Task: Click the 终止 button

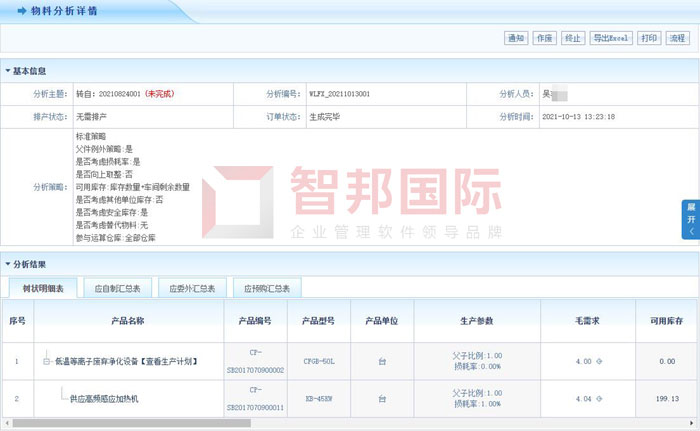Action: 573,38
